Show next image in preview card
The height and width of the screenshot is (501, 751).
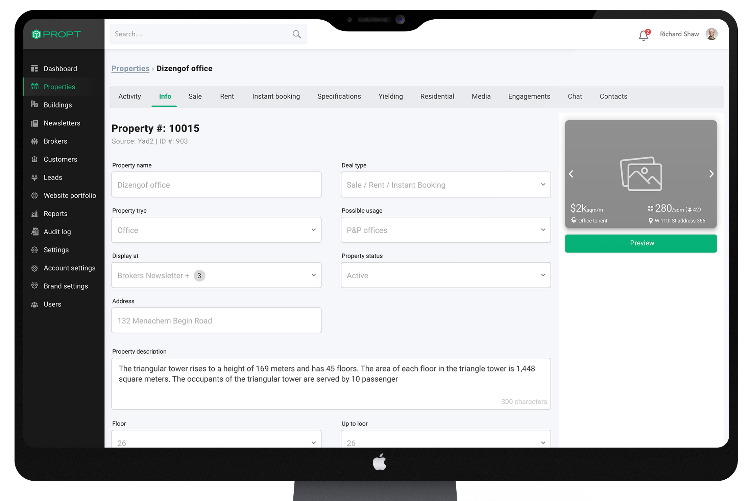coord(711,174)
